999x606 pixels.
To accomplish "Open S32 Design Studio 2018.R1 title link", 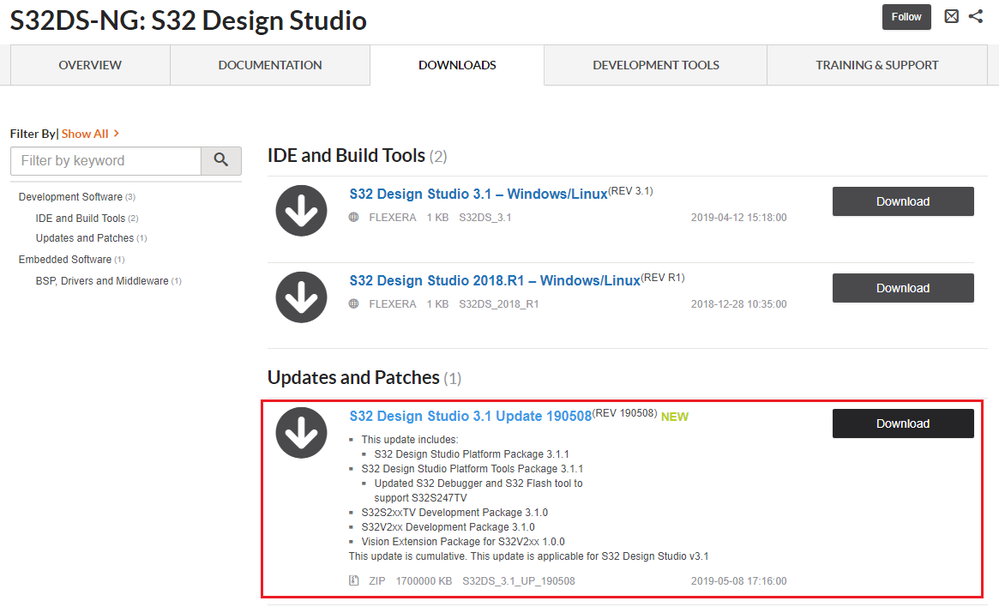I will pyautogui.click(x=494, y=281).
